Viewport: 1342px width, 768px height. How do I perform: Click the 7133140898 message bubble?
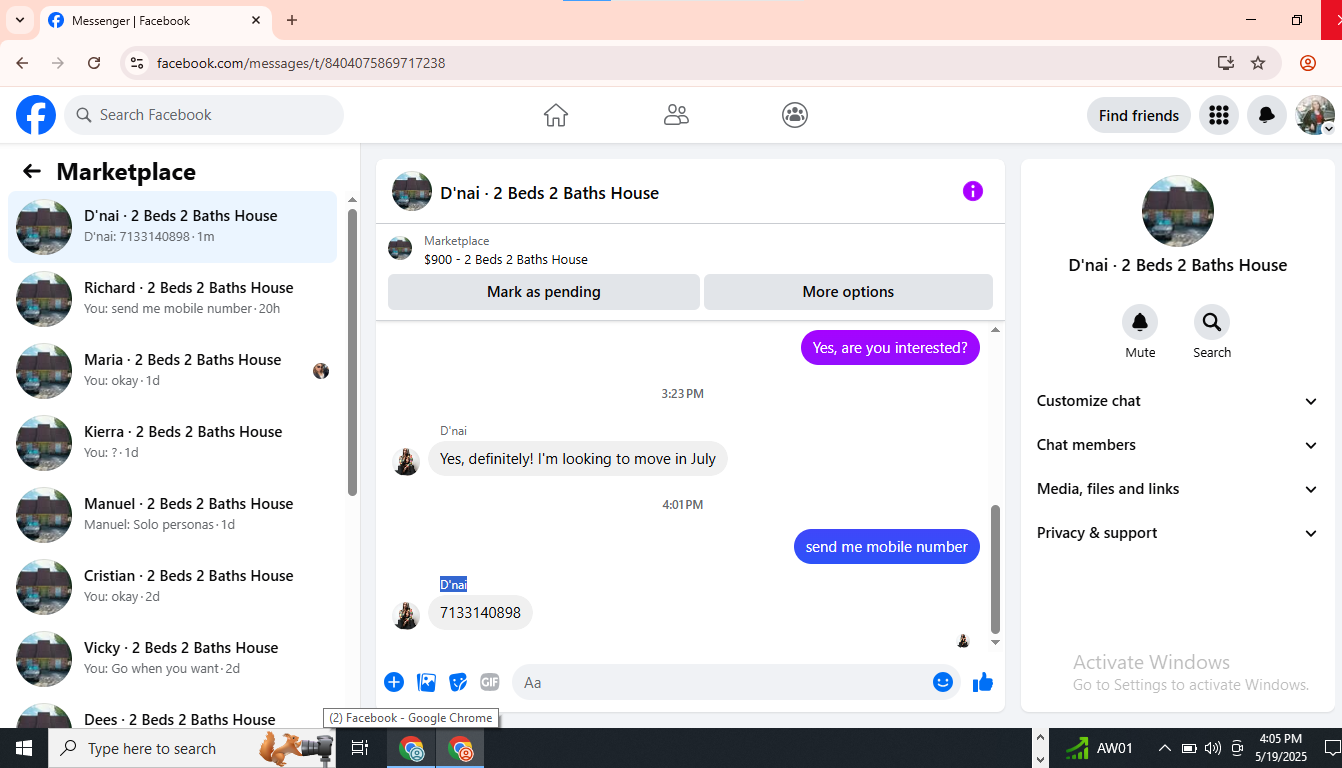coord(480,612)
